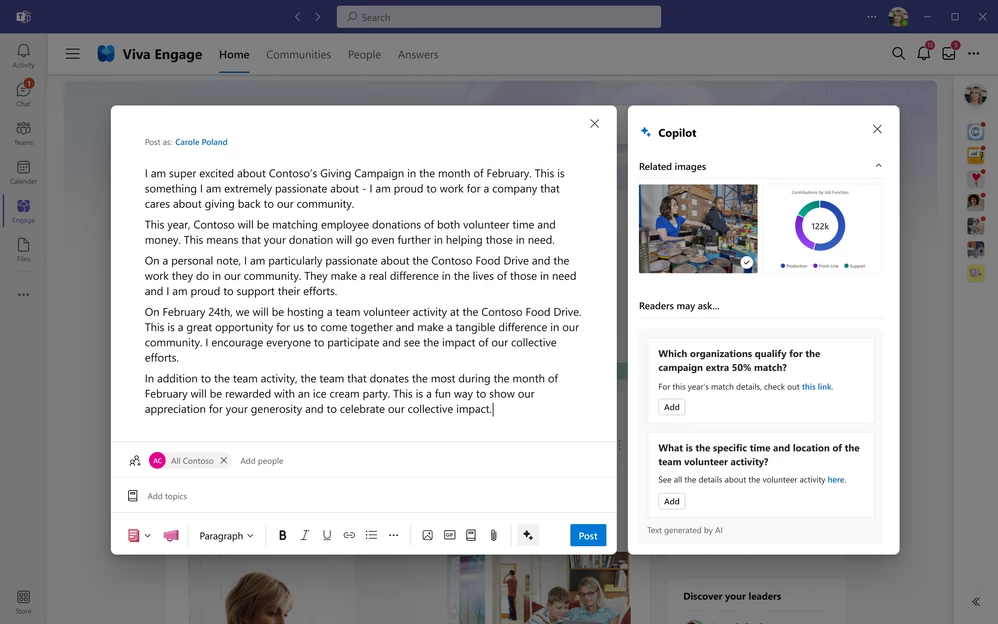Open the Answers tab
This screenshot has width=998, height=624.
click(418, 55)
